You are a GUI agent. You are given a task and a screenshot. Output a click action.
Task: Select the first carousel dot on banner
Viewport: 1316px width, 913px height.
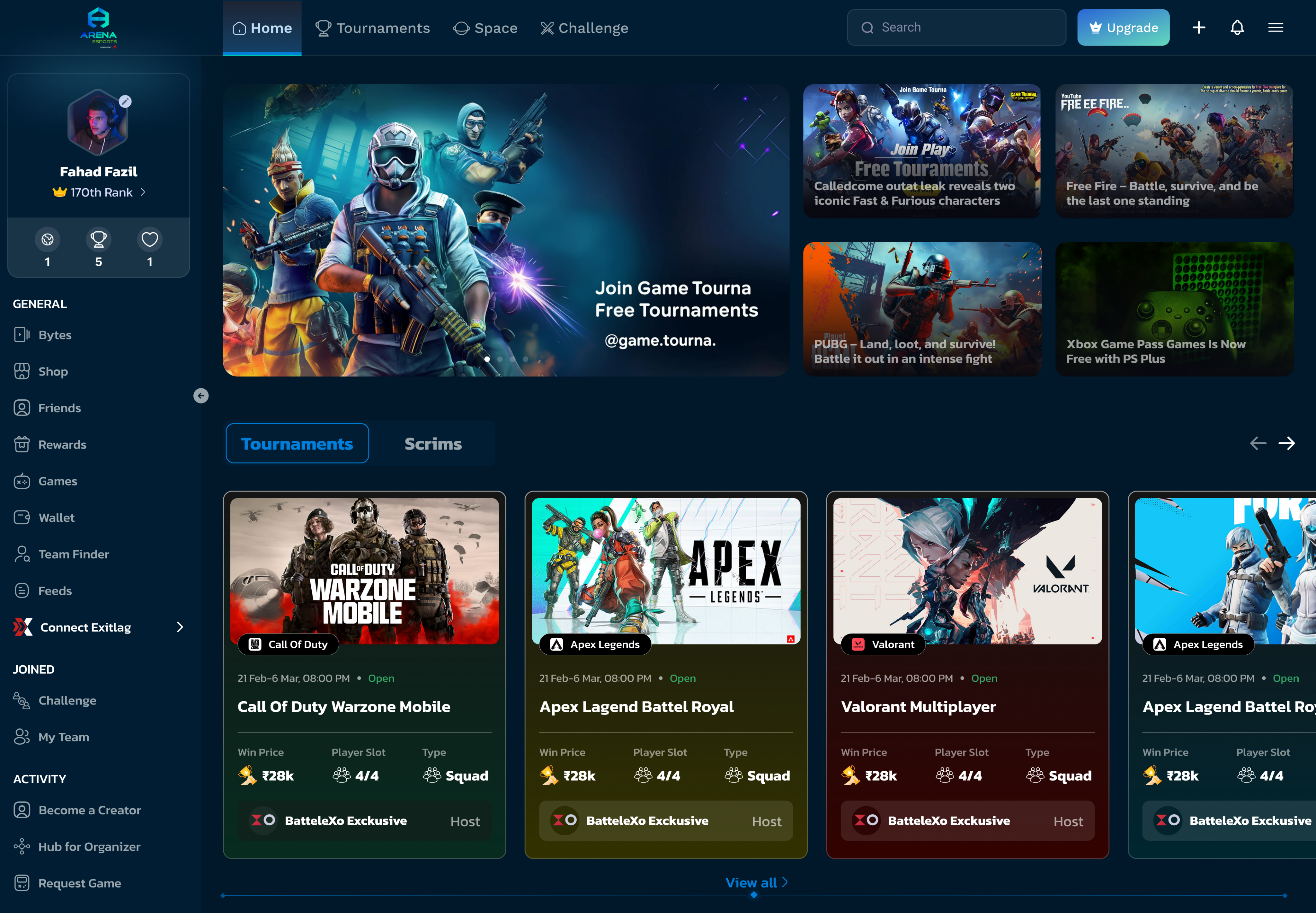point(487,359)
